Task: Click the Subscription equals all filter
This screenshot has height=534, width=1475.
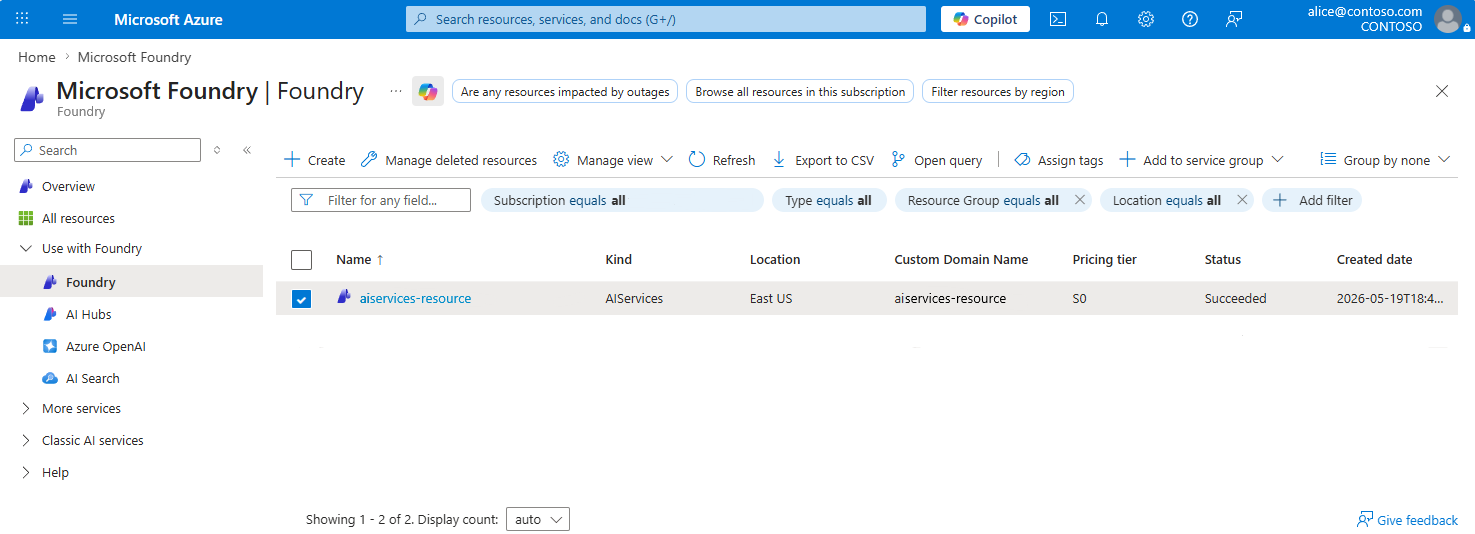Action: click(x=622, y=200)
